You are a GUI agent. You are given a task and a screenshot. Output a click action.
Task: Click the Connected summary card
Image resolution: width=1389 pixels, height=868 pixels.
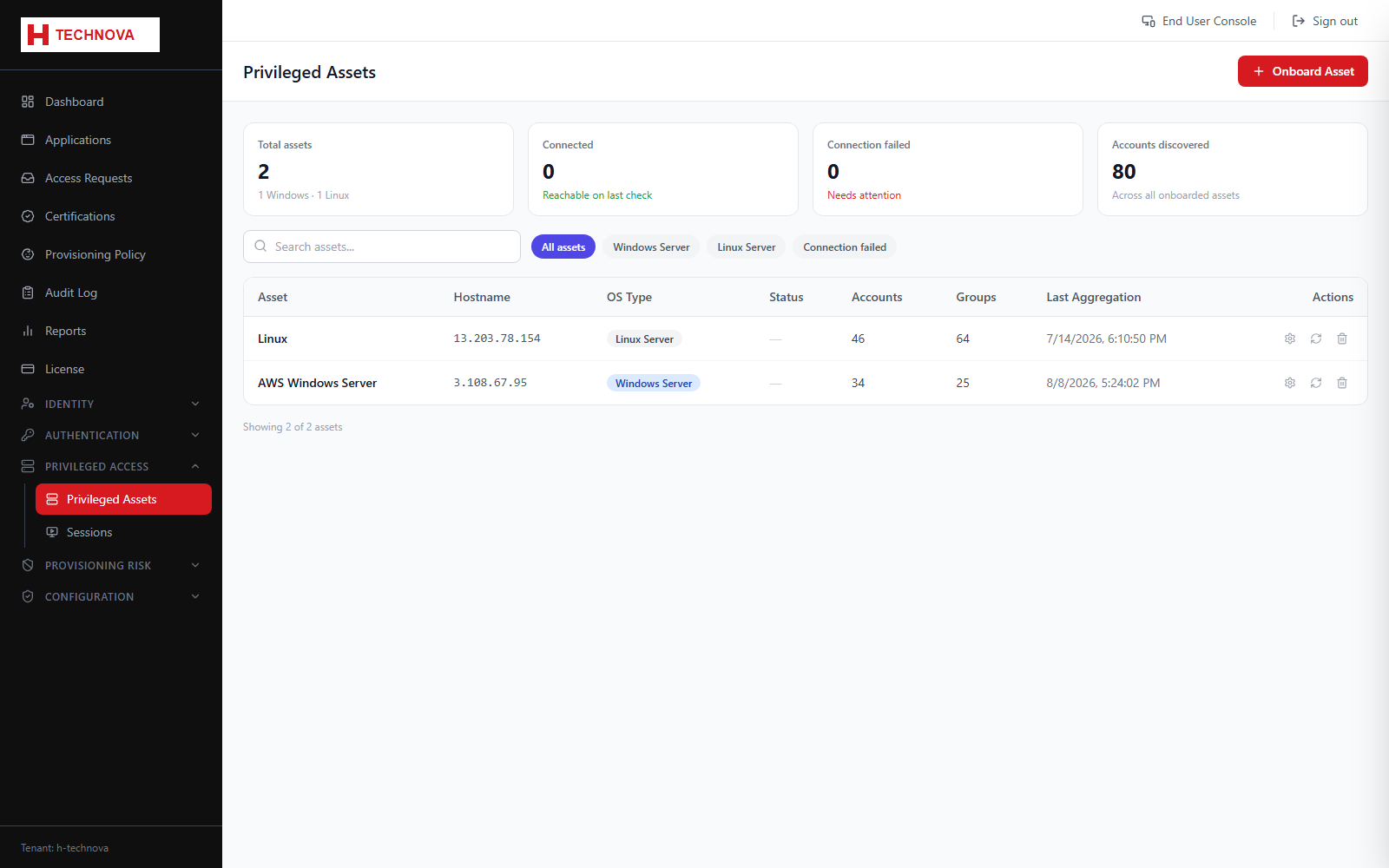pos(663,169)
